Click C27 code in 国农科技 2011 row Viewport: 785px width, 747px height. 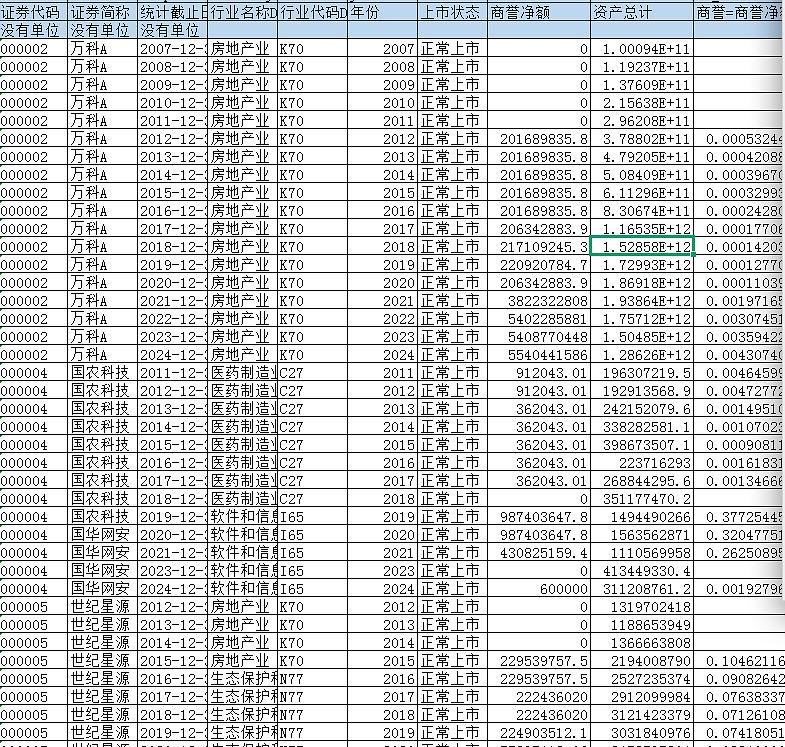(x=312, y=372)
